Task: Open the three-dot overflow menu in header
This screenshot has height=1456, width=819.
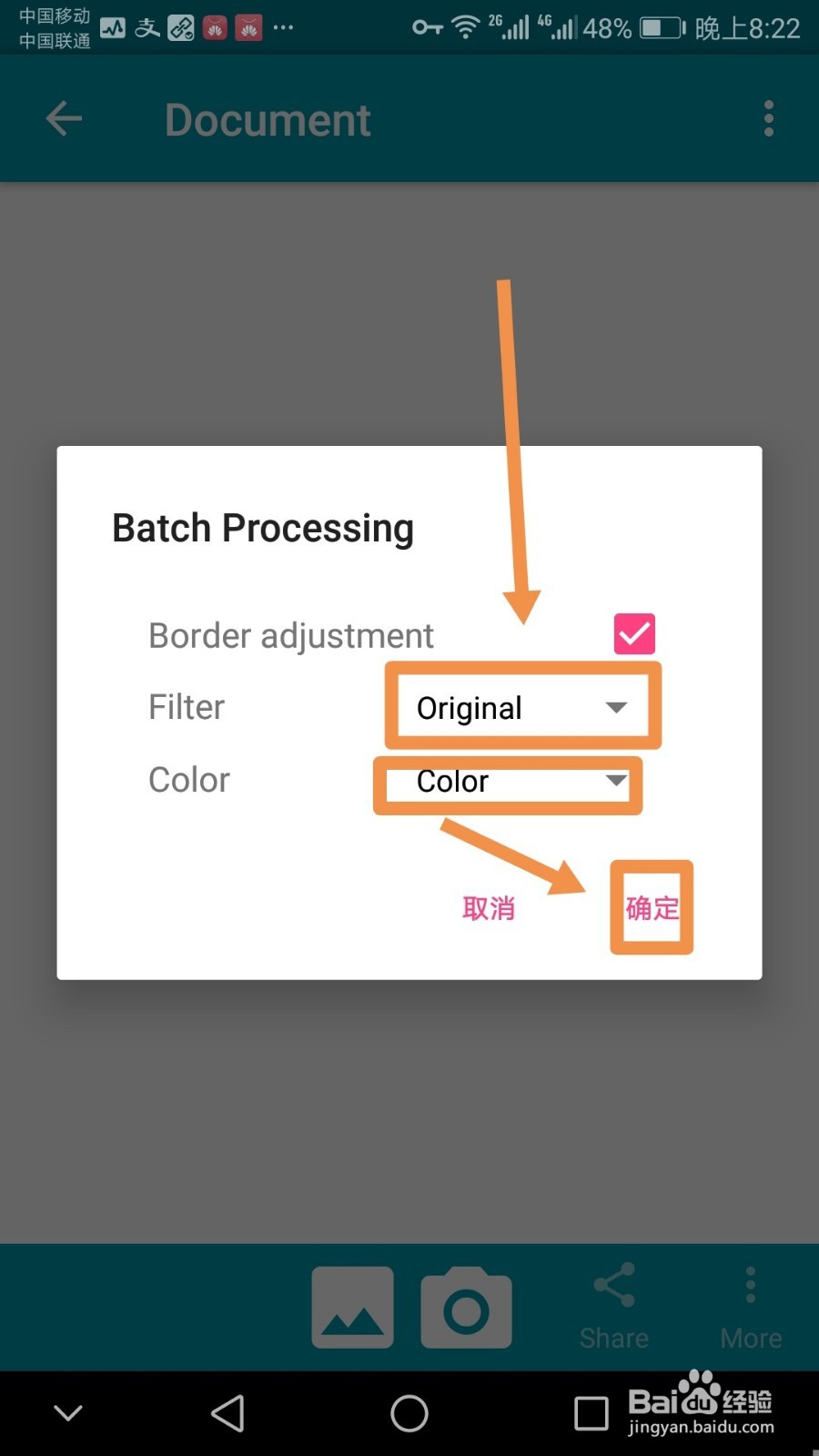Action: (769, 119)
